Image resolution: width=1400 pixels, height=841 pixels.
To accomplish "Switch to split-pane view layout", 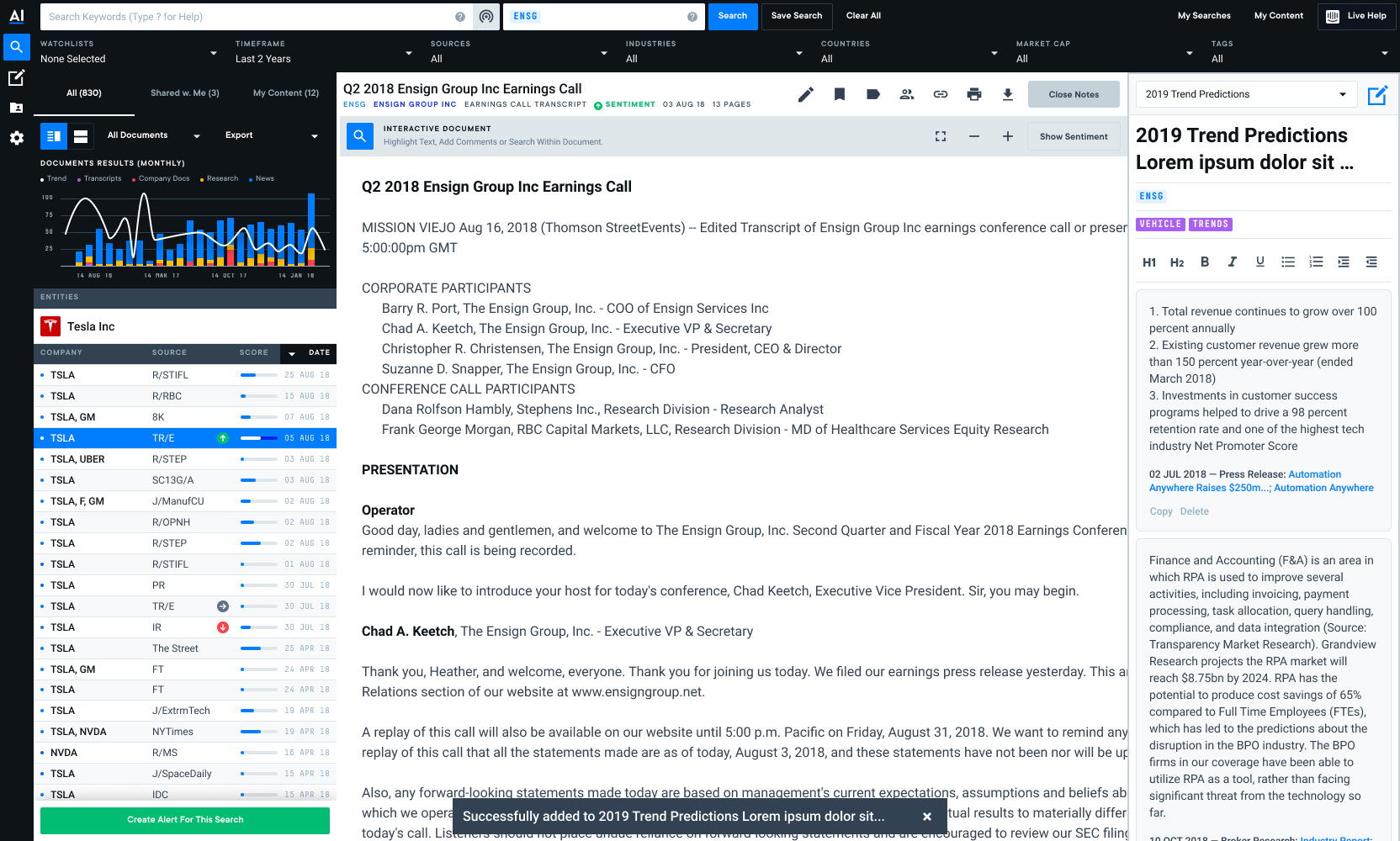I will (54, 135).
